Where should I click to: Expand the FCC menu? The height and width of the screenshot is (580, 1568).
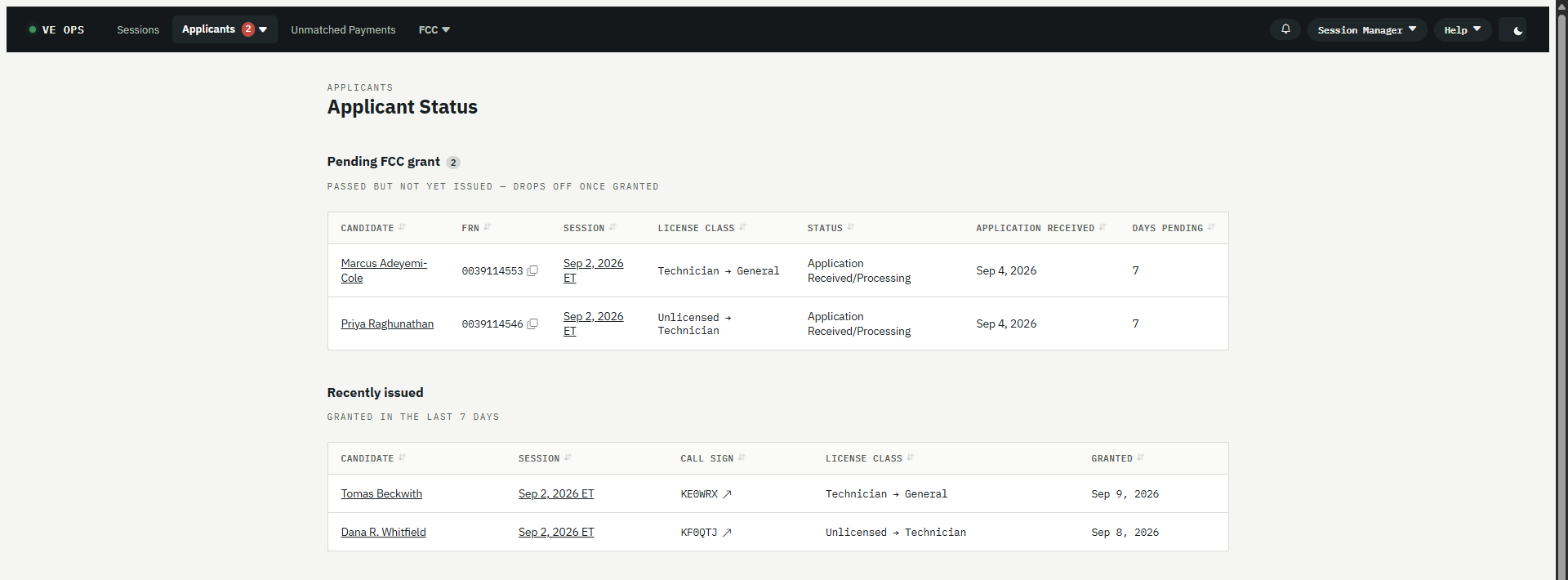(434, 30)
